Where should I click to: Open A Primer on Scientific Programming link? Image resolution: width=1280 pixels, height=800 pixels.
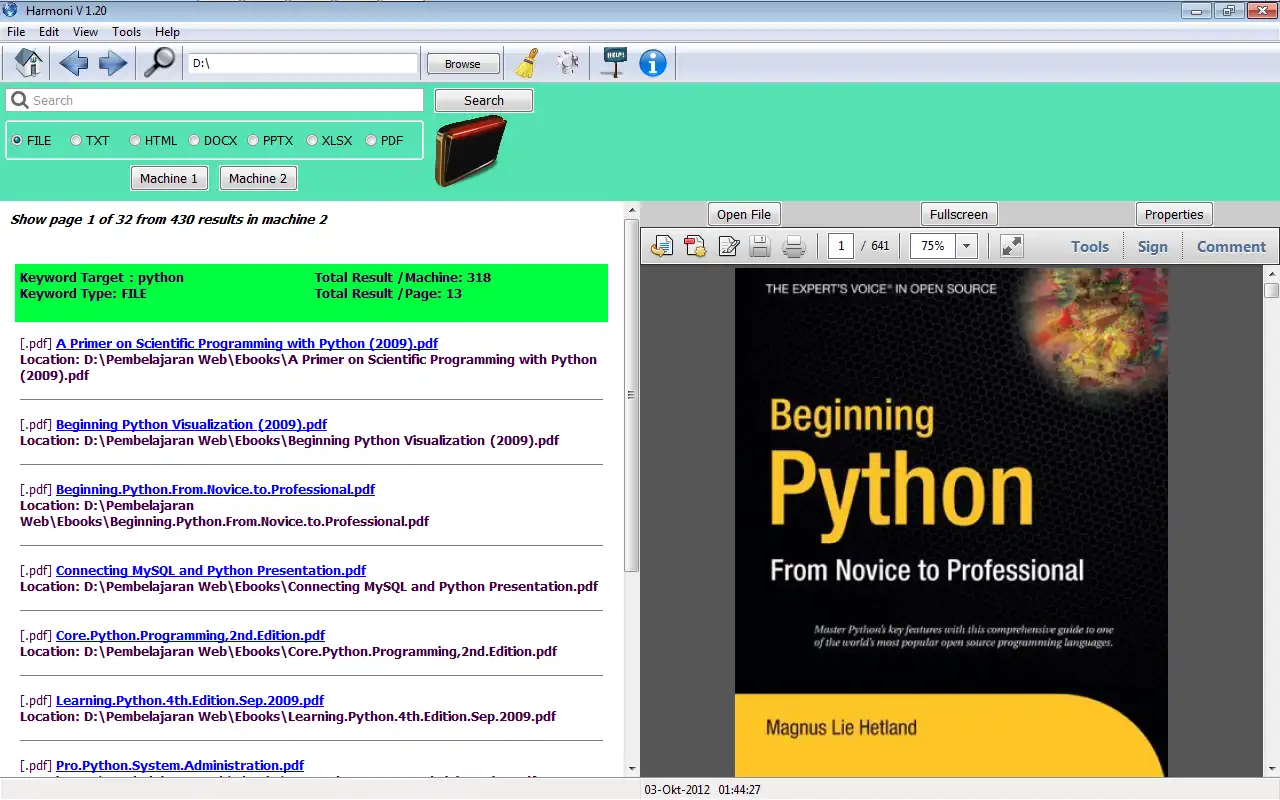(247, 343)
